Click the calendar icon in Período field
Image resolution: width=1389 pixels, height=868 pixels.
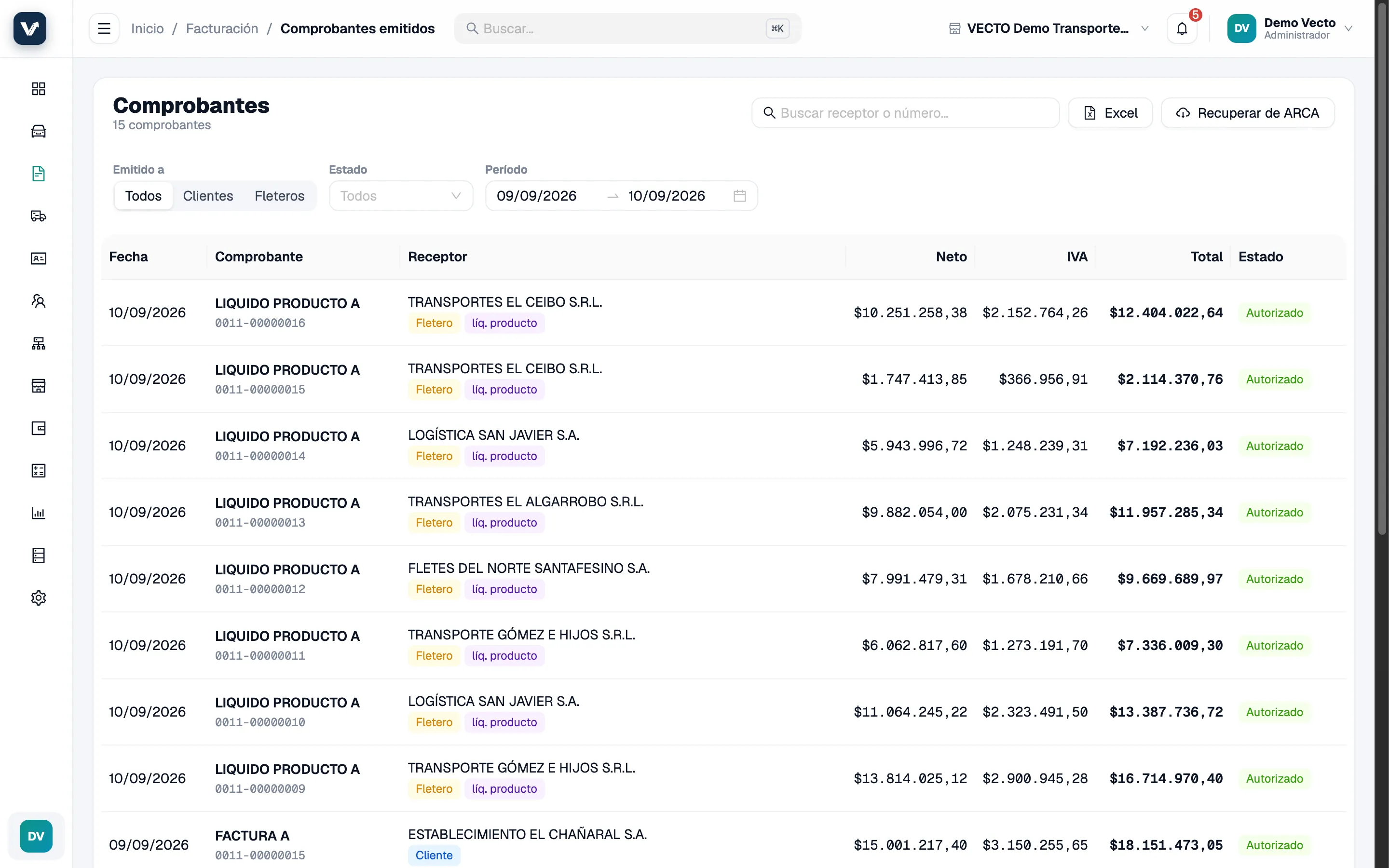tap(739, 196)
